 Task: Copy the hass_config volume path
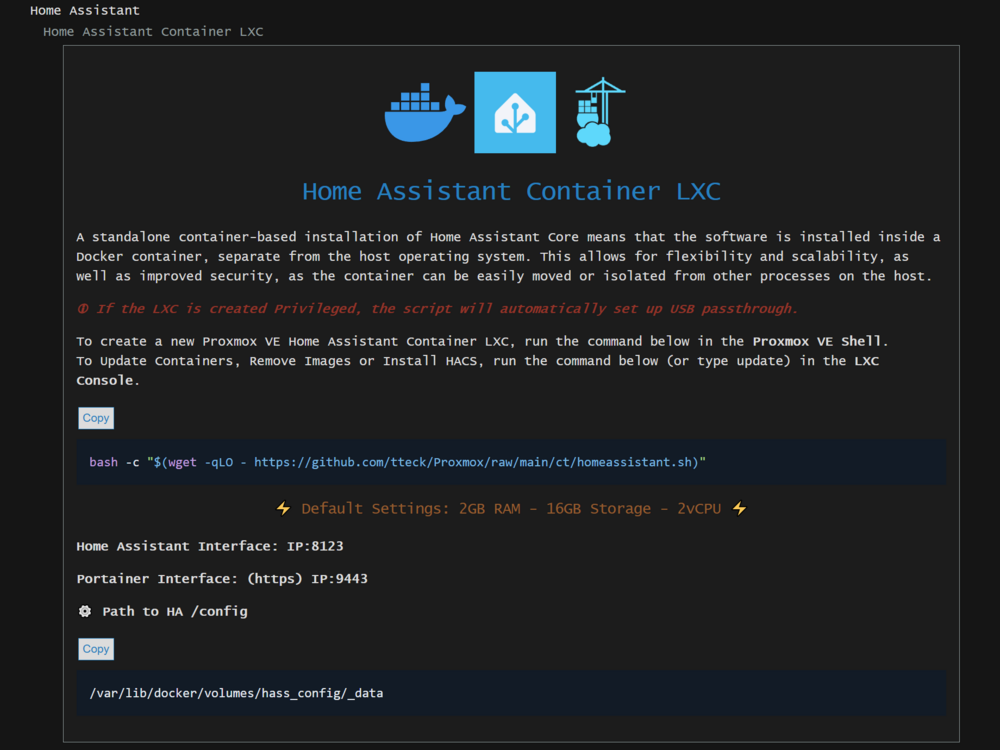coord(96,649)
